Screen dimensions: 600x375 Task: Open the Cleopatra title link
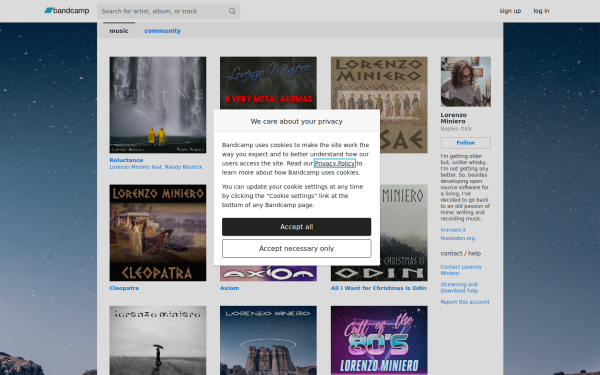(x=124, y=288)
